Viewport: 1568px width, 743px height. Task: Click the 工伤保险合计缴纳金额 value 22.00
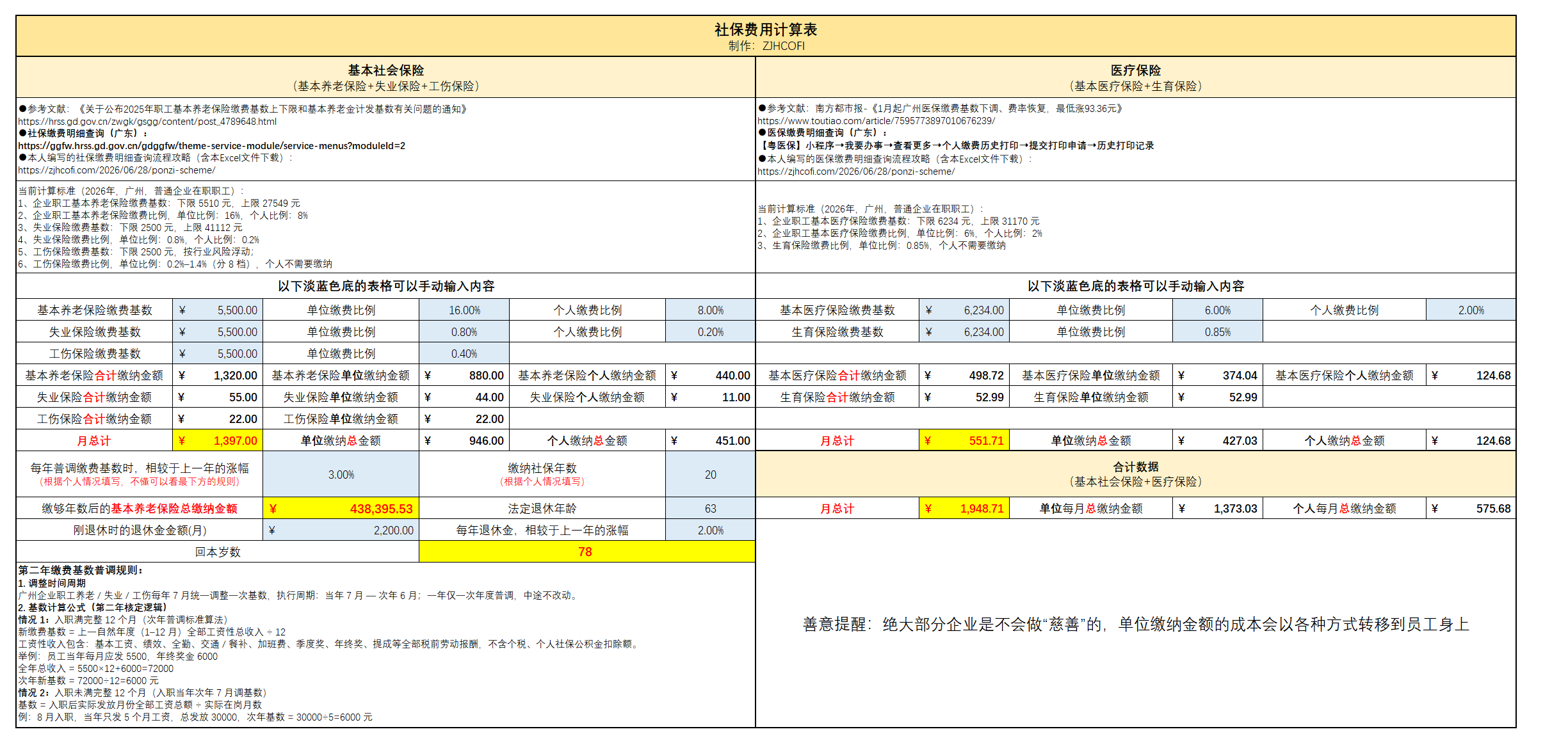(218, 419)
